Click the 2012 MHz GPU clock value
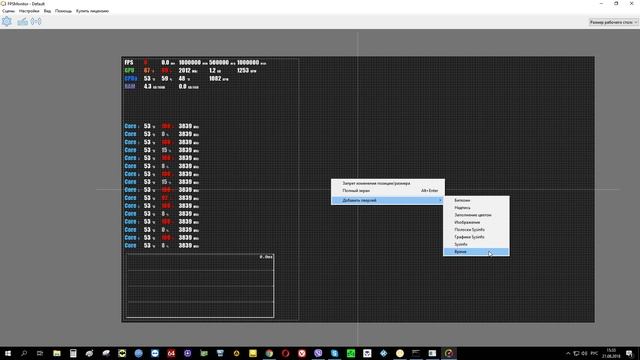Image resolution: width=640 pixels, height=360 pixels. pos(188,71)
